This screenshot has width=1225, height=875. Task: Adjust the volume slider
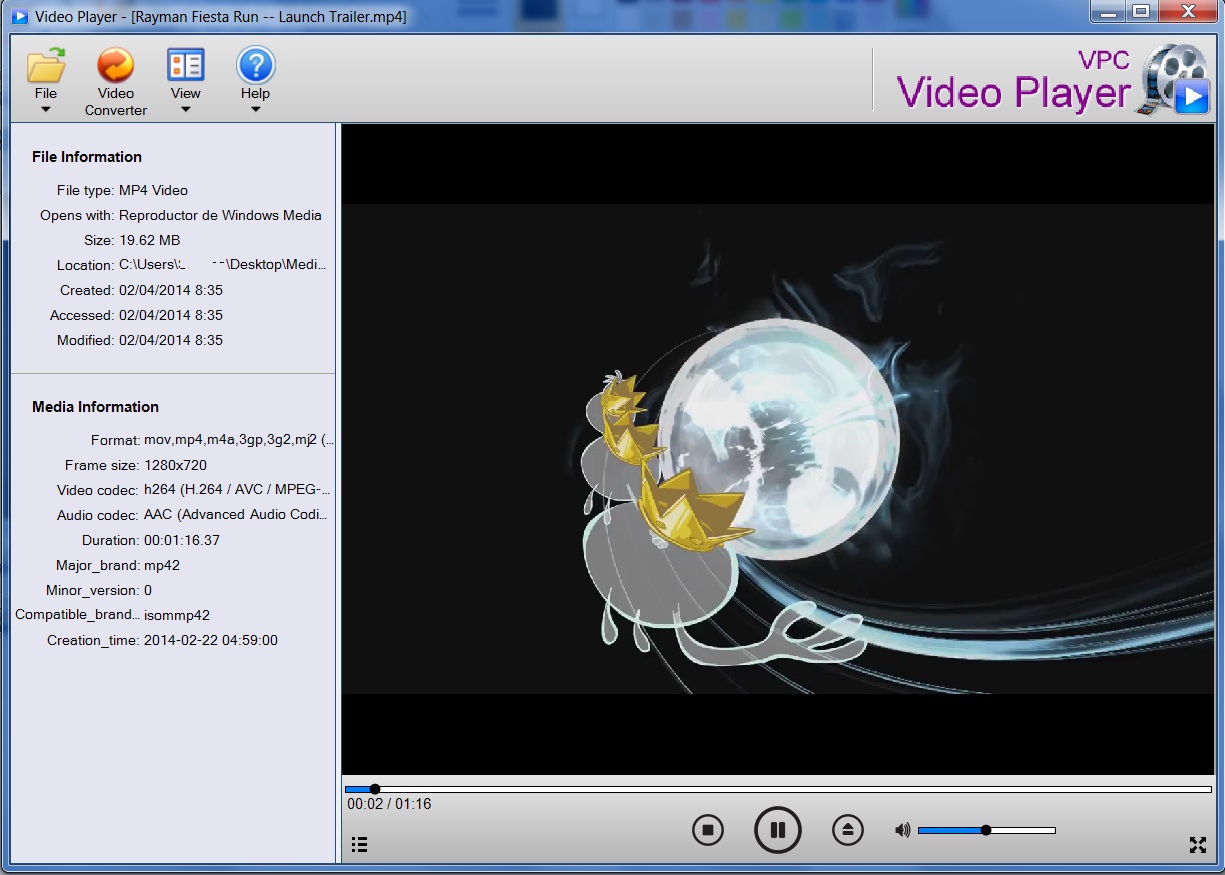pos(987,830)
